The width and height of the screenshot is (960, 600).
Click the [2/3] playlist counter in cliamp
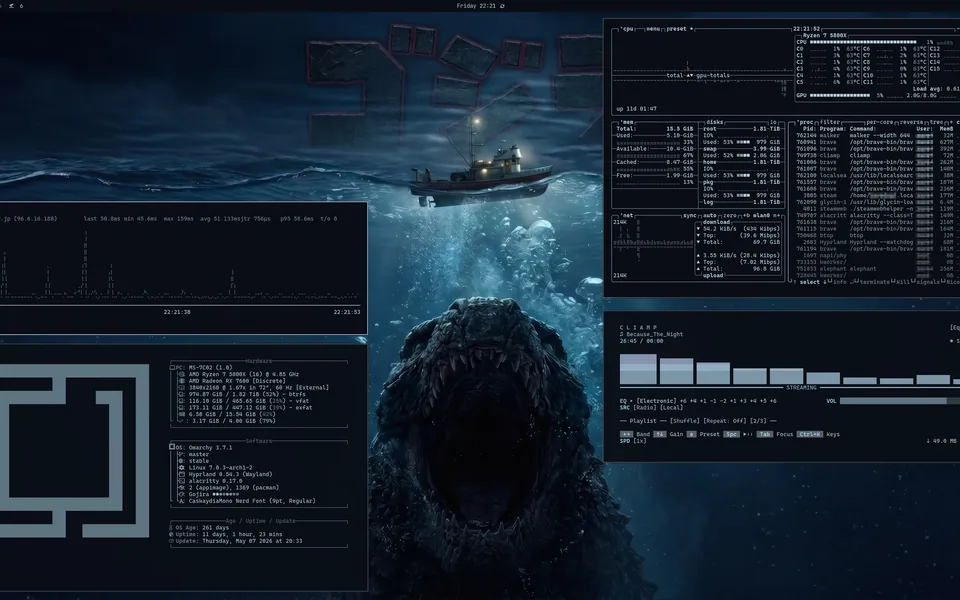click(x=758, y=421)
